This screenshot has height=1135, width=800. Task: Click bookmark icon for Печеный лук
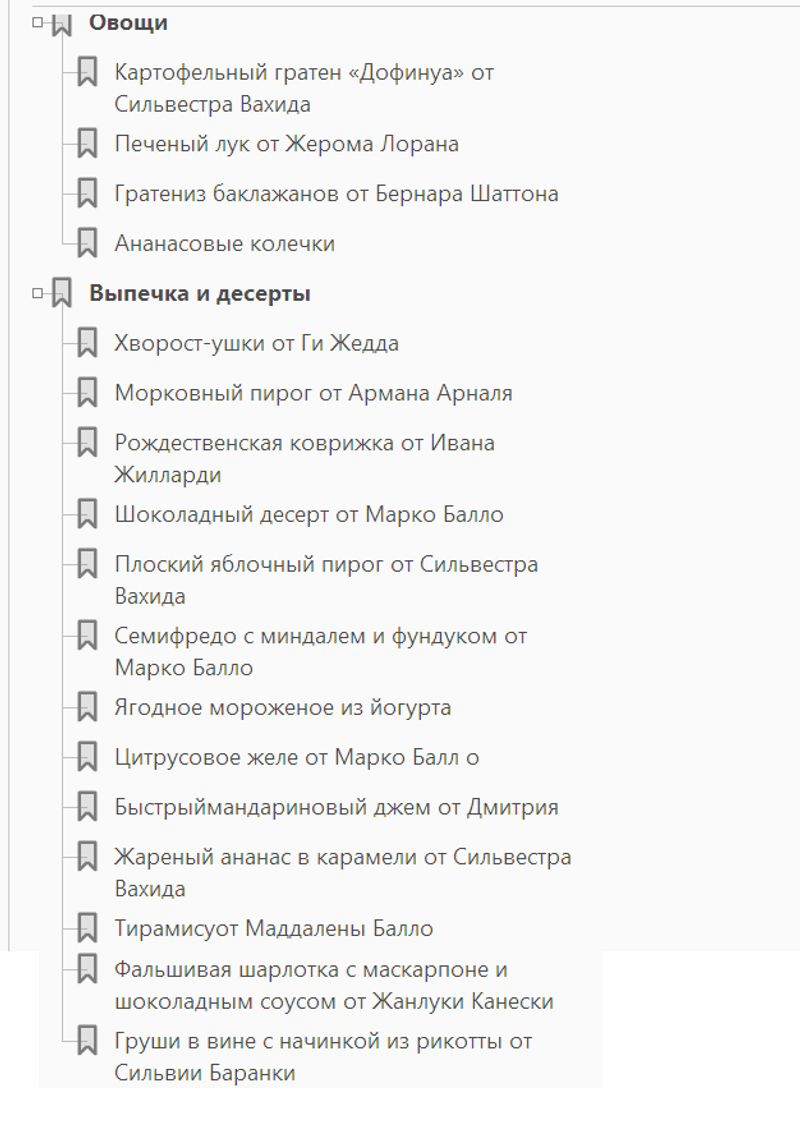click(87, 144)
